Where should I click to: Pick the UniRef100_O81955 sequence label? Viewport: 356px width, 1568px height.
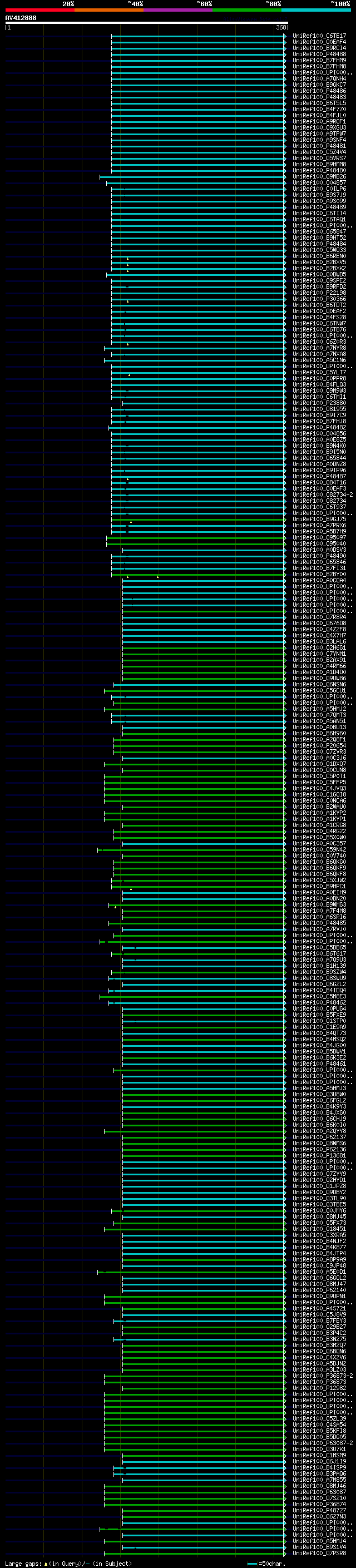319,409
